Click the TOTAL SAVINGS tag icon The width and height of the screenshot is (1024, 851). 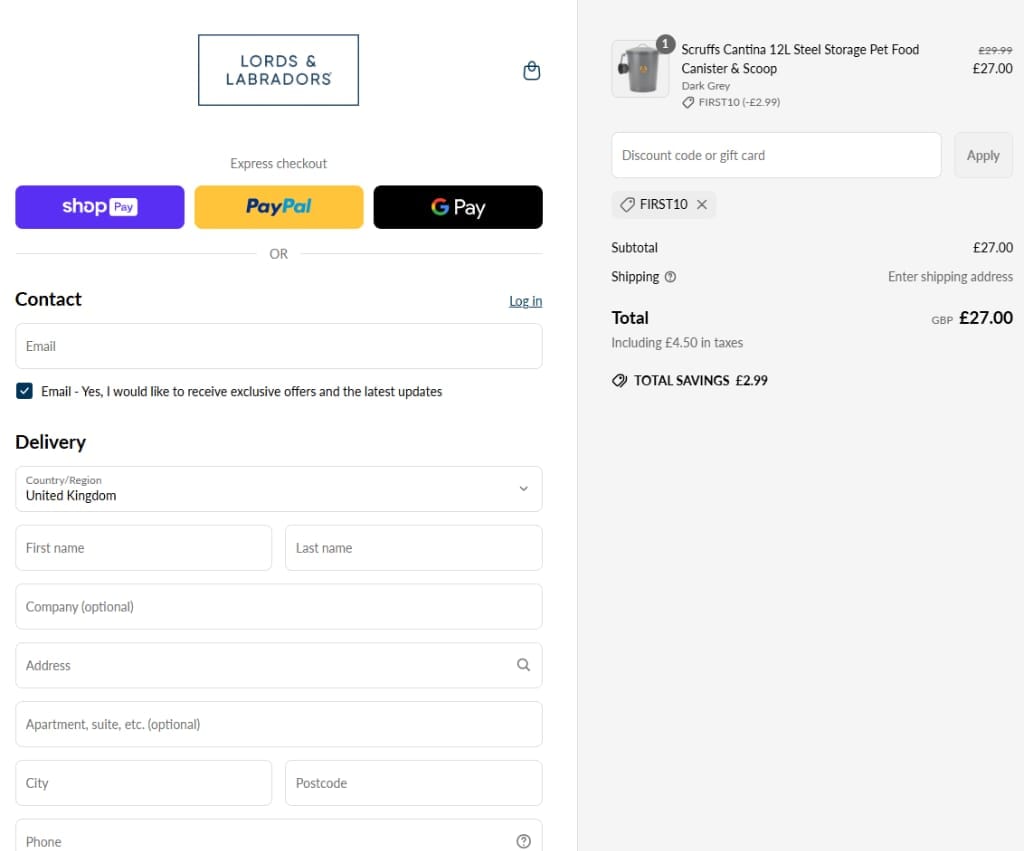619,381
